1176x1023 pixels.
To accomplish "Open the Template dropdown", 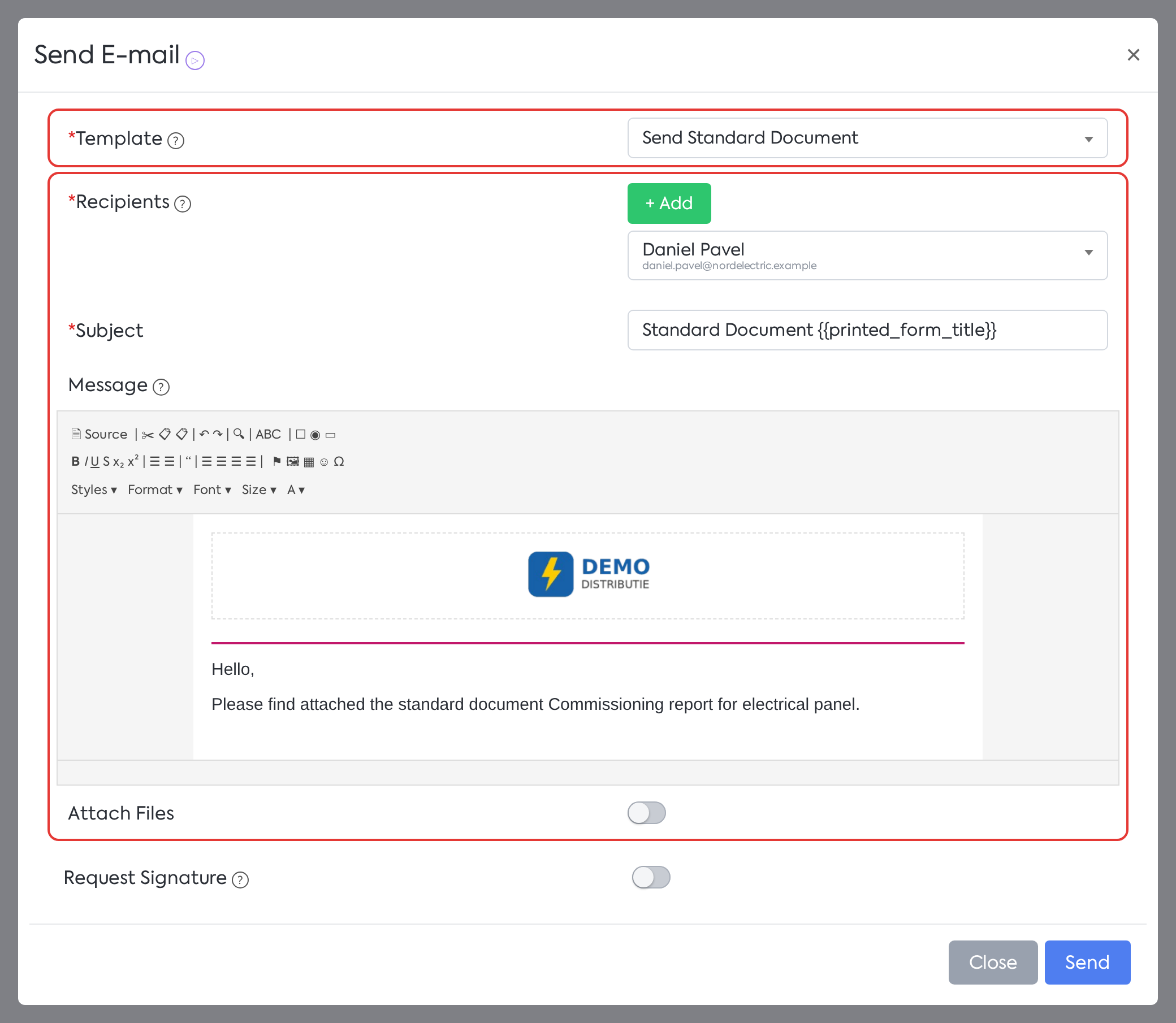I will pos(867,138).
